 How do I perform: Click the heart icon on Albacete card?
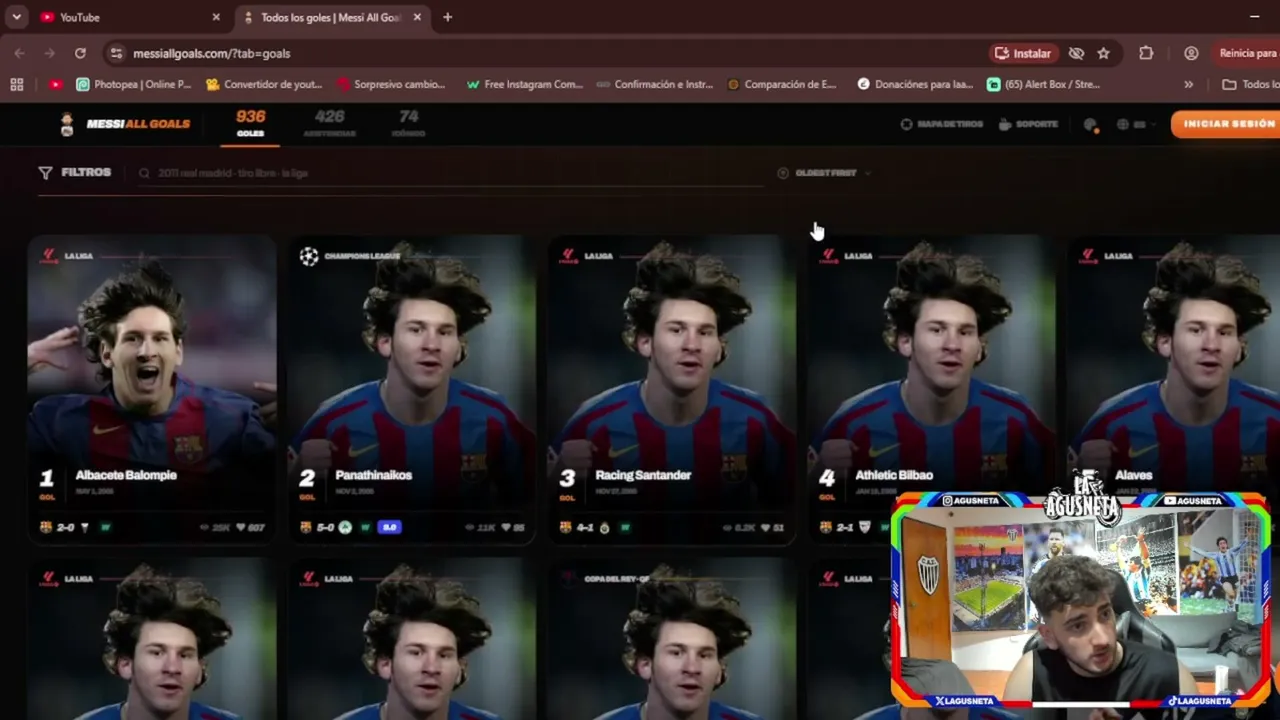241,527
